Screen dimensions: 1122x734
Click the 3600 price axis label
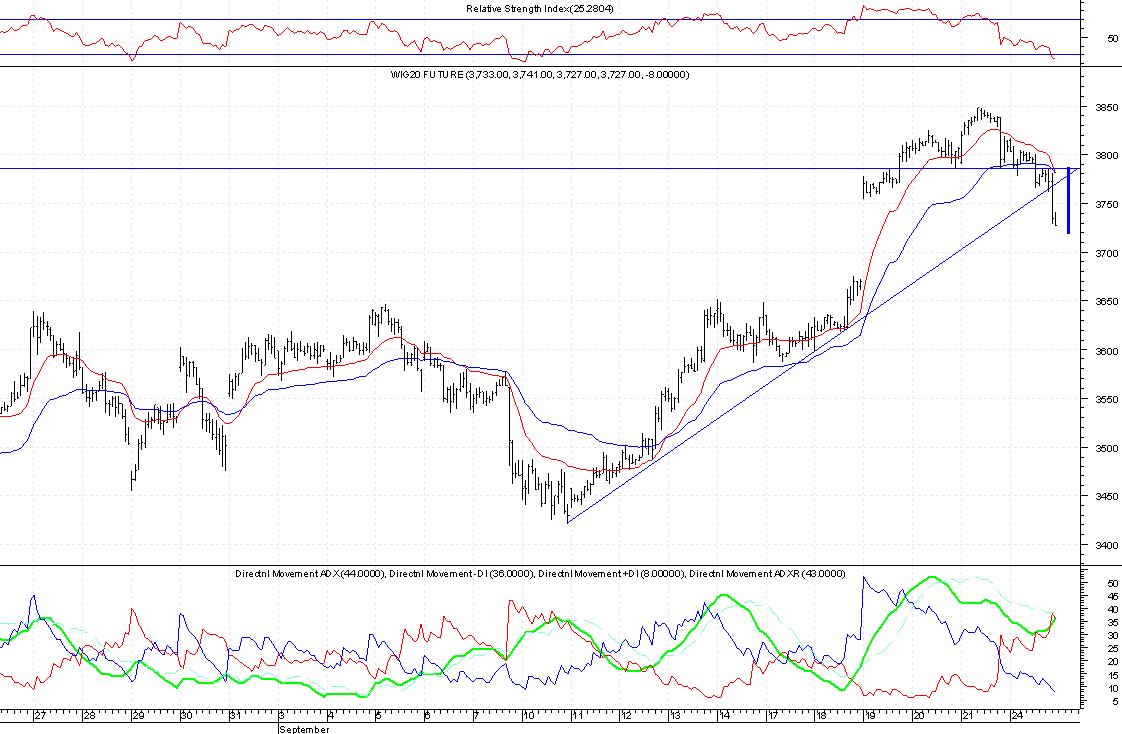(1107, 351)
